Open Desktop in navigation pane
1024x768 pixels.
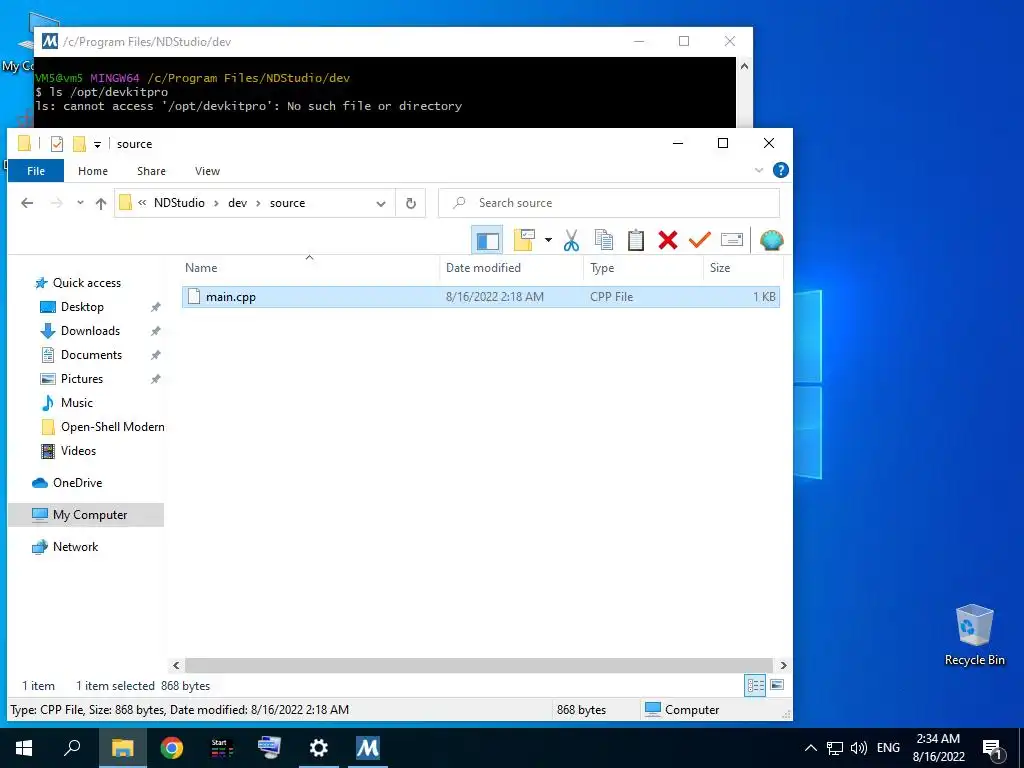82,307
